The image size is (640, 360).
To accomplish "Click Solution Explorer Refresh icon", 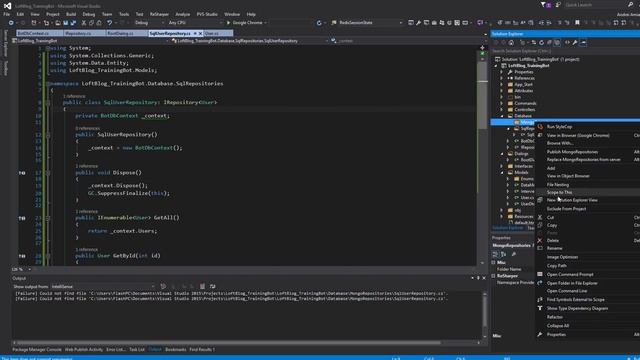I will (x=542, y=42).
